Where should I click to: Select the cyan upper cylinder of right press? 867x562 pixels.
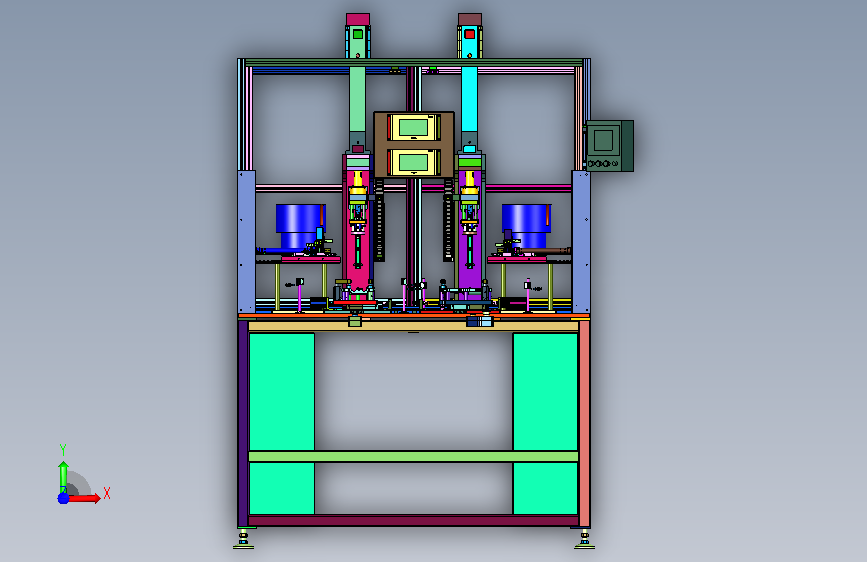pos(469,100)
